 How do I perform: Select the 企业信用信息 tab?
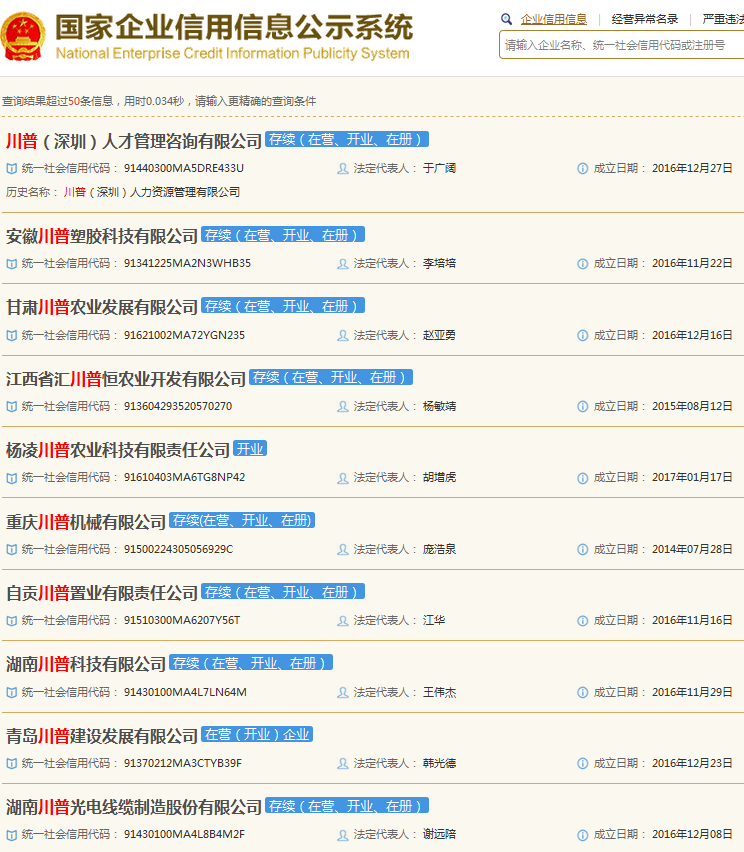[x=553, y=19]
